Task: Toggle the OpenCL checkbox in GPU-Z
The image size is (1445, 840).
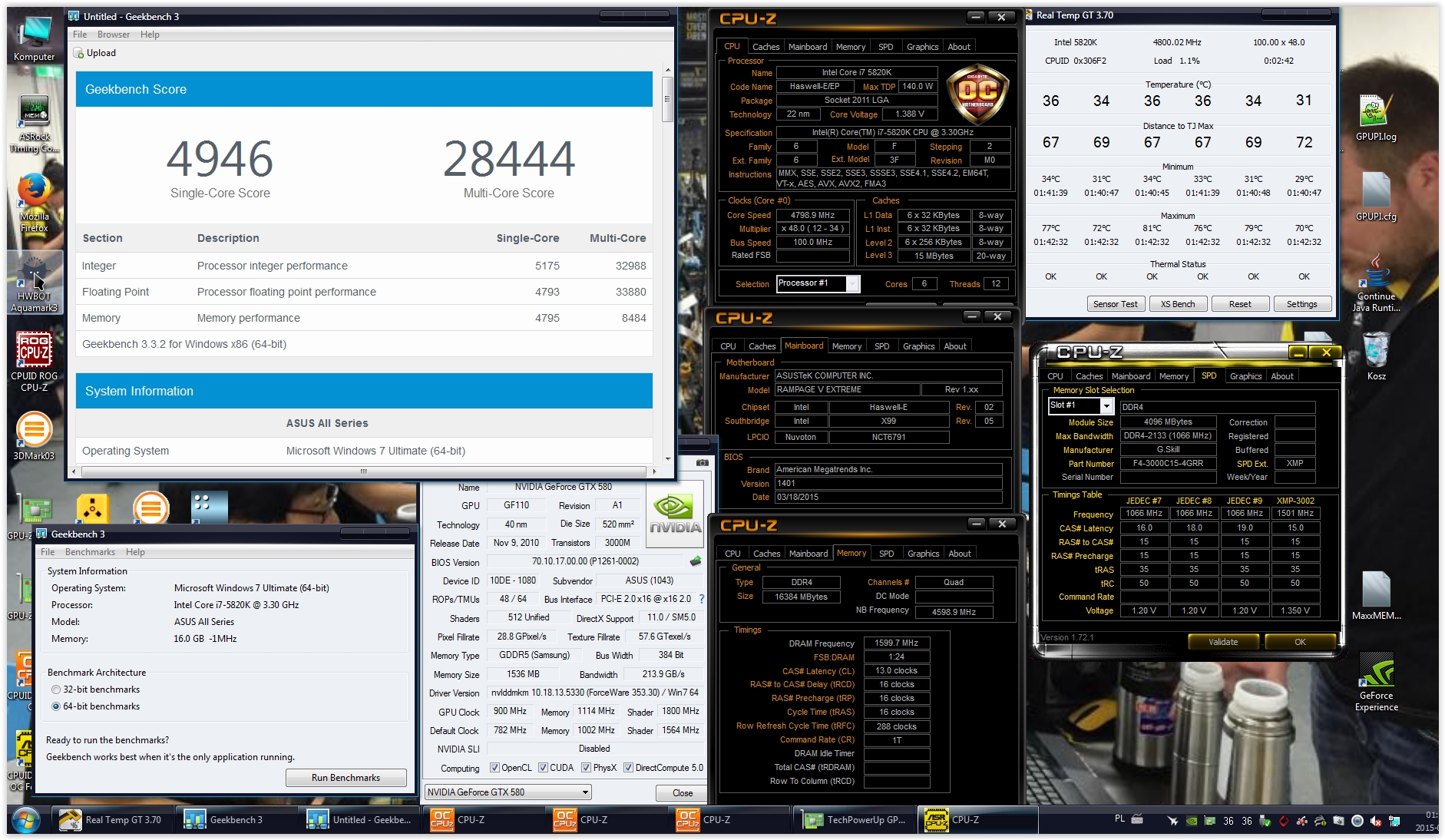Action: click(495, 768)
